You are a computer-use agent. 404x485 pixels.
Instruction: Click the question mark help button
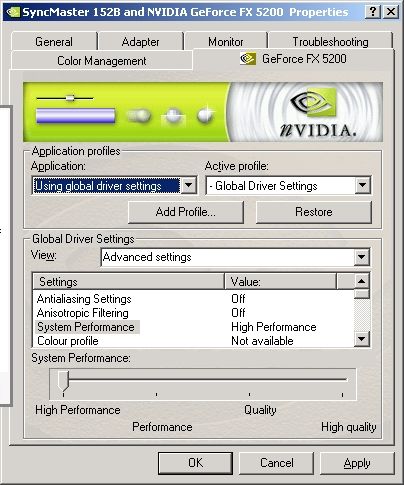click(373, 12)
